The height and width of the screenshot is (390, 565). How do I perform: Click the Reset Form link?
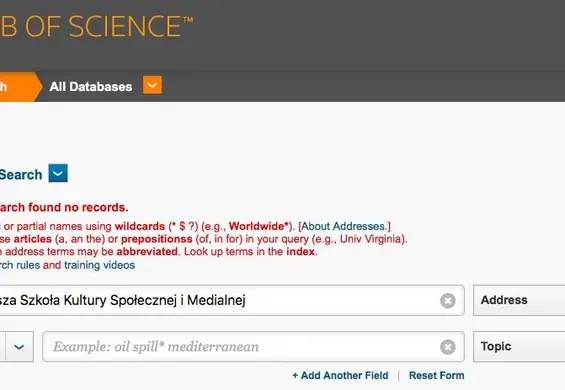click(x=436, y=375)
